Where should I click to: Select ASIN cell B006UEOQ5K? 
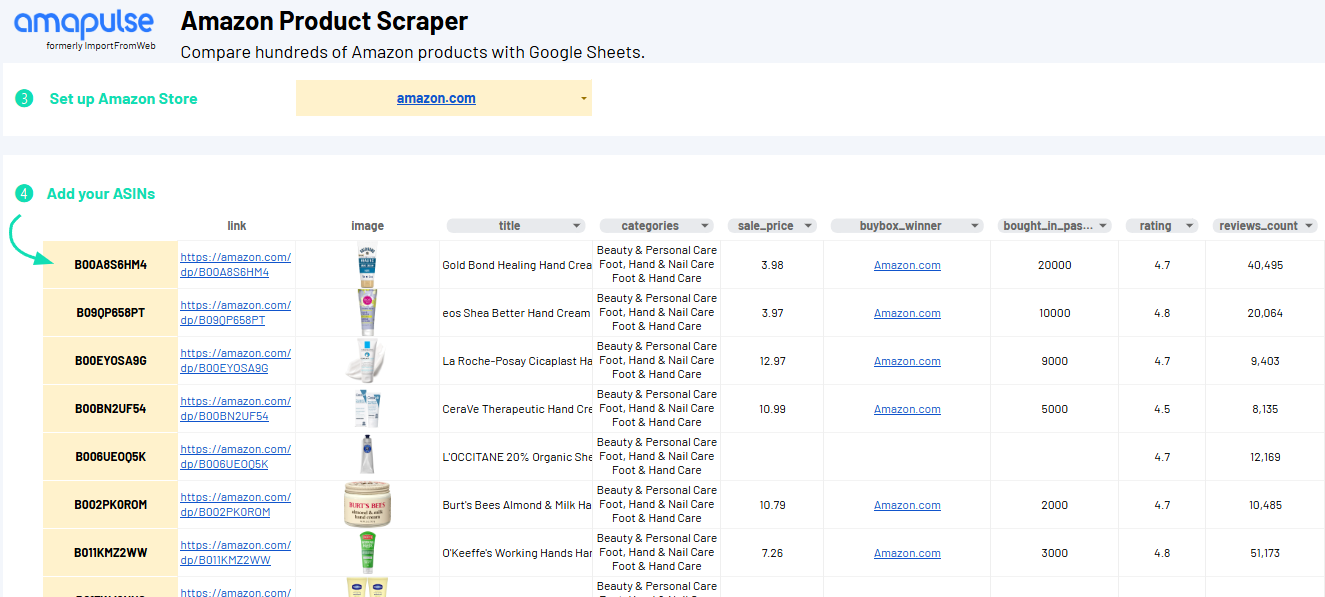[x=110, y=457]
